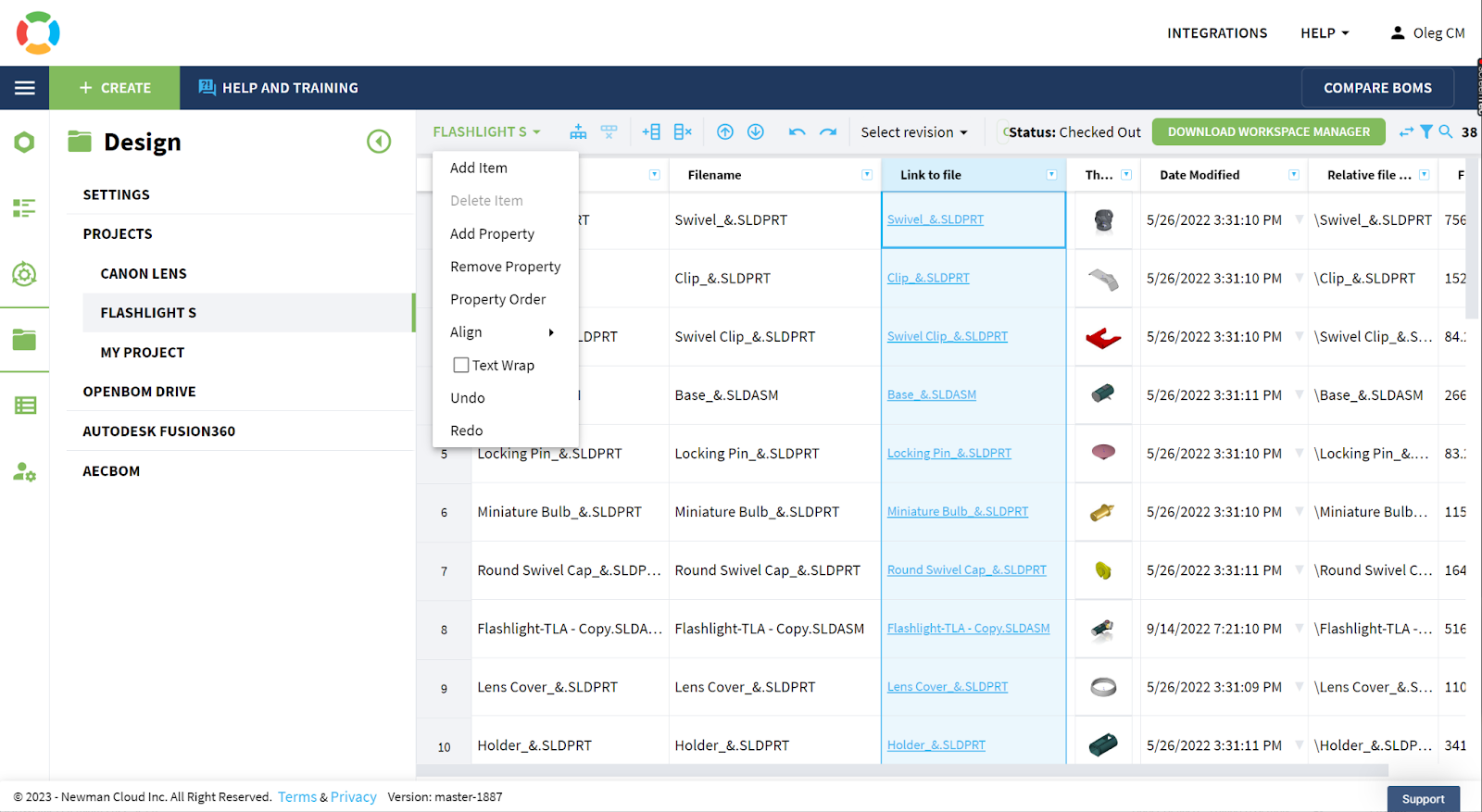This screenshot has width=1482, height=812.
Task: Open the Terms link in footer
Action: (x=297, y=797)
